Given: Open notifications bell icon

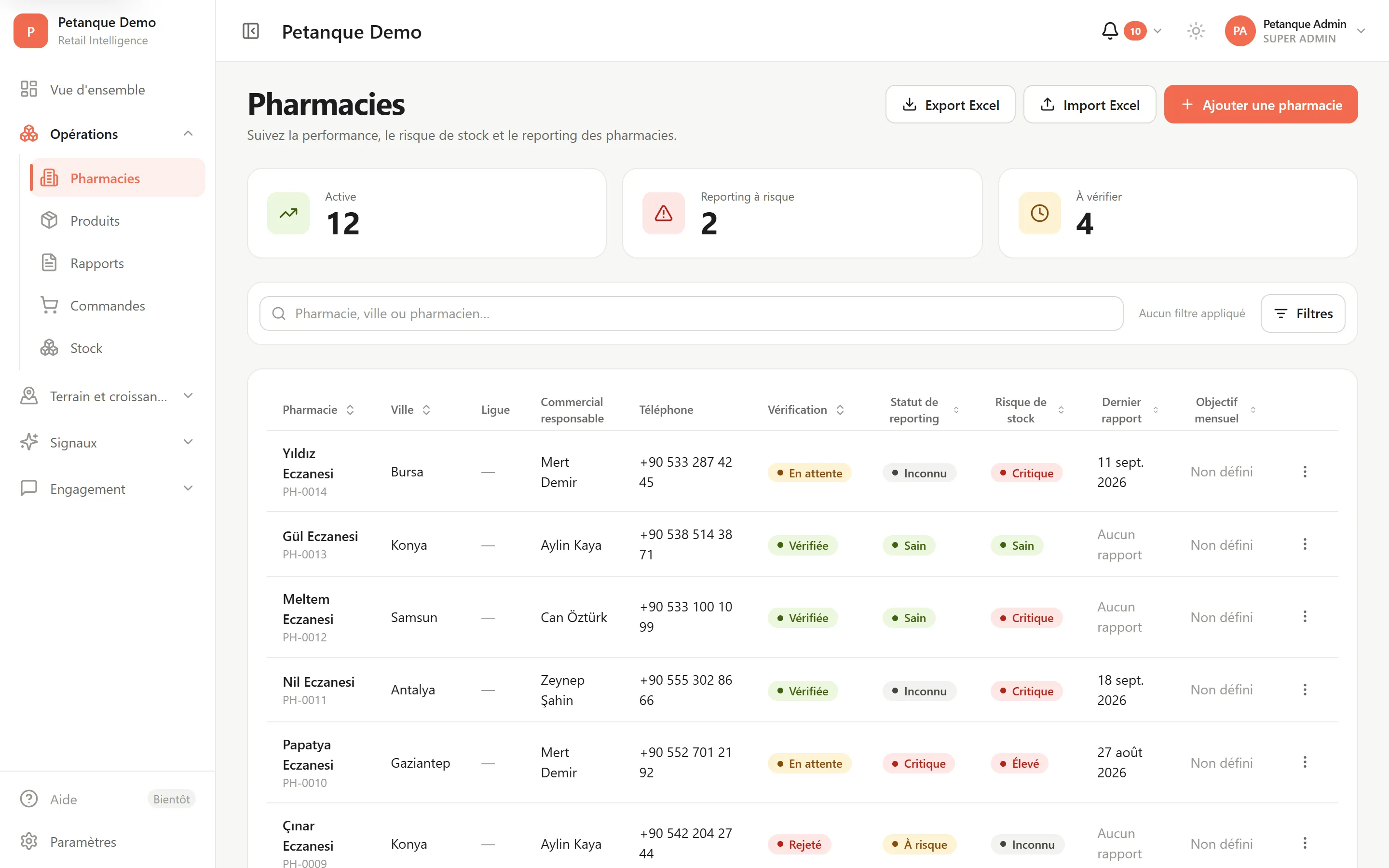Looking at the screenshot, I should [1109, 31].
